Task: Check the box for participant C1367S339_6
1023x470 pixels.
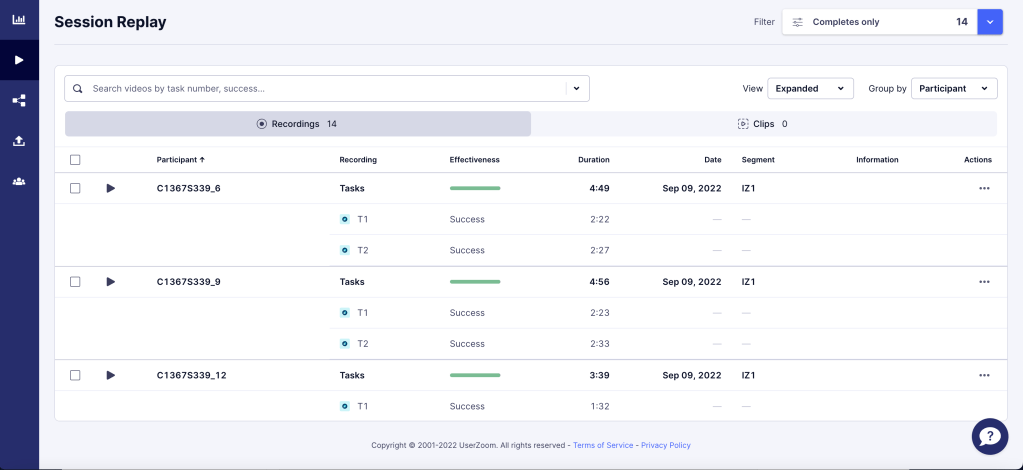Action: click(x=75, y=188)
